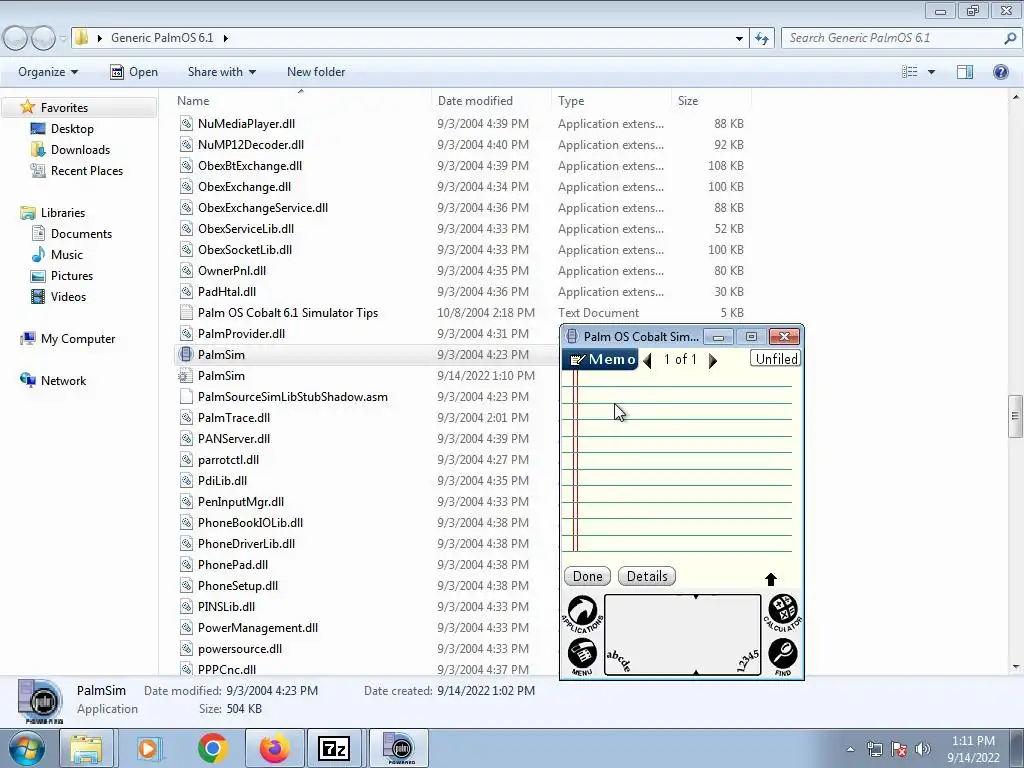
Task: Click the file list vertical scrollbar thumb
Action: tap(1015, 416)
